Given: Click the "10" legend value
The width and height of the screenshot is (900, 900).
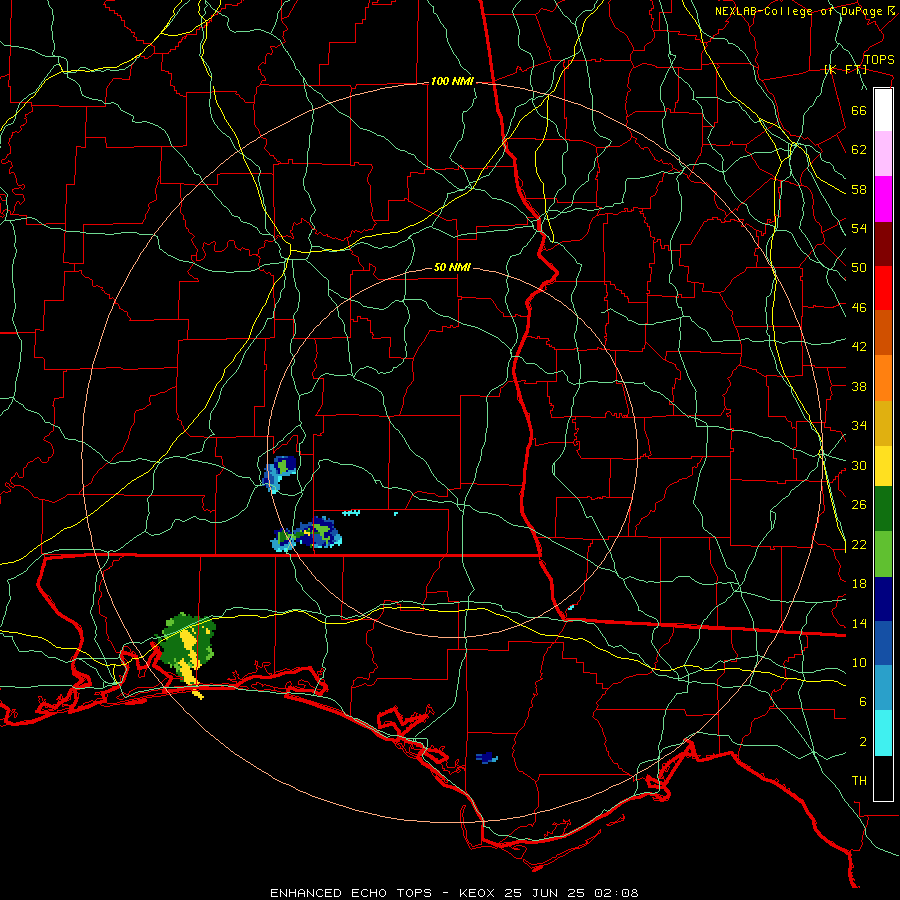Looking at the screenshot, I should pos(859,662).
